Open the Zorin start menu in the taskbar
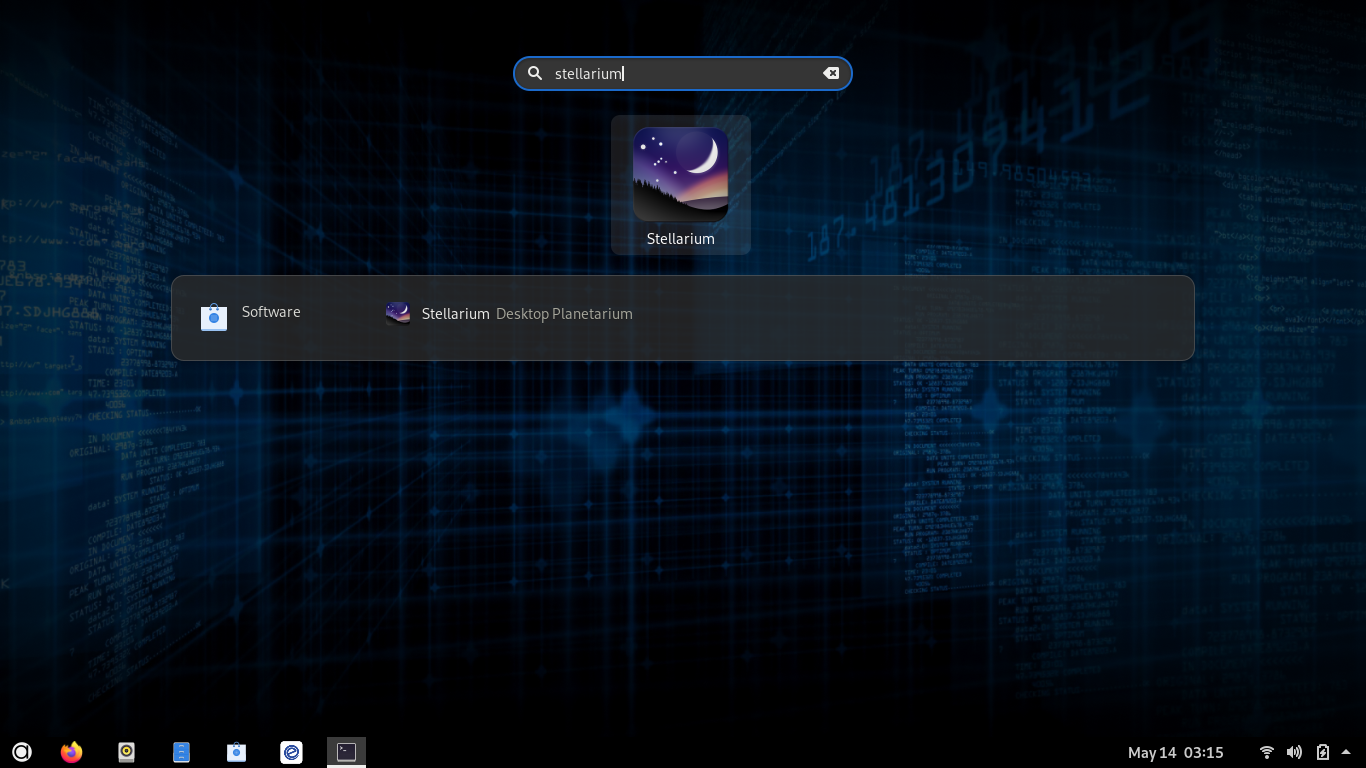 click(x=22, y=752)
